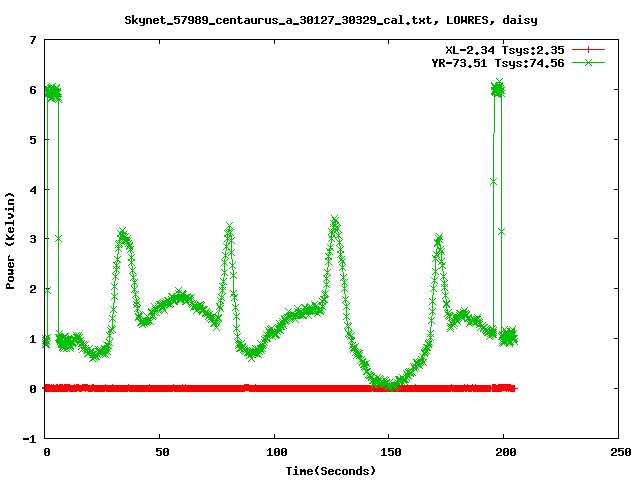Click the y-axis tick label 0
This screenshot has width=640, height=480.
(x=33, y=389)
